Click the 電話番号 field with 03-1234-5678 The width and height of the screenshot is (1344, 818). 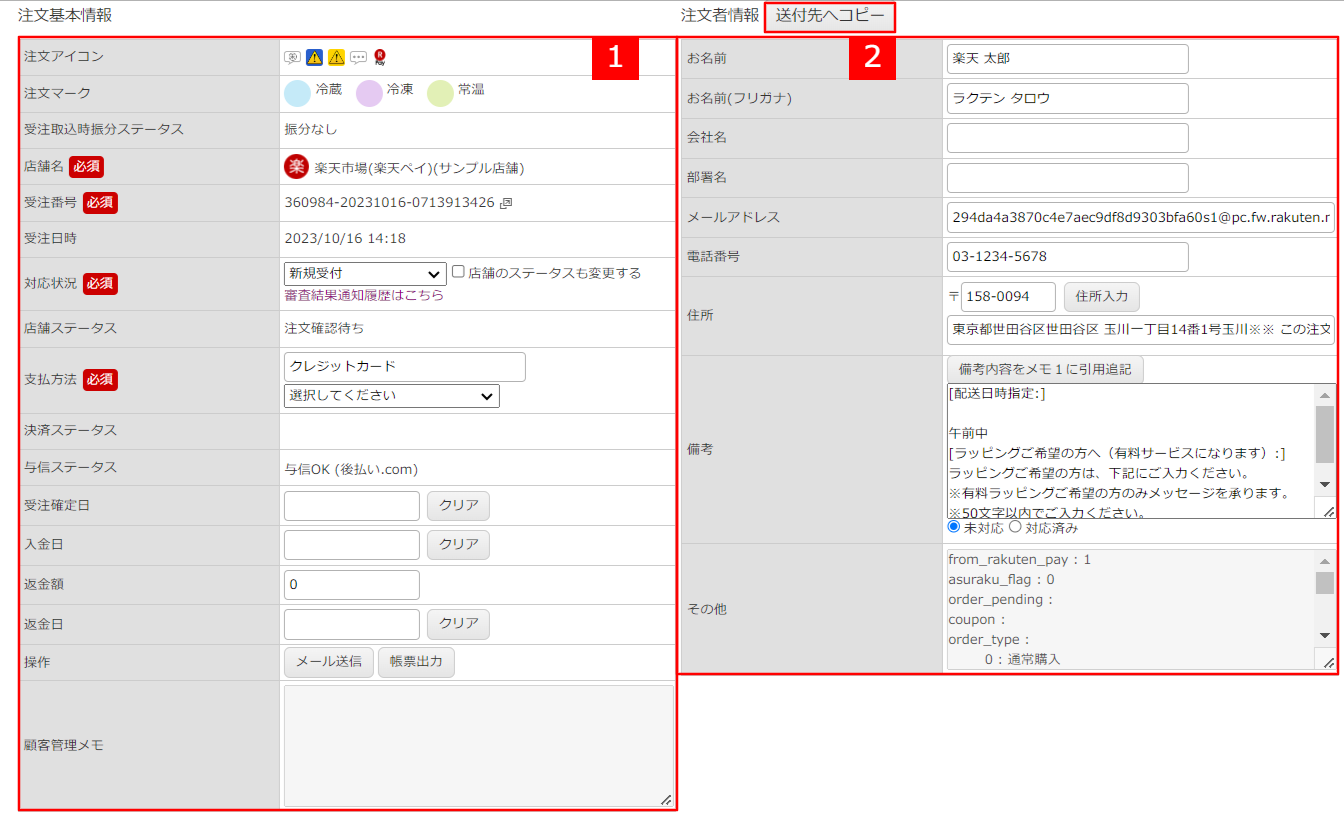[x=1068, y=257]
